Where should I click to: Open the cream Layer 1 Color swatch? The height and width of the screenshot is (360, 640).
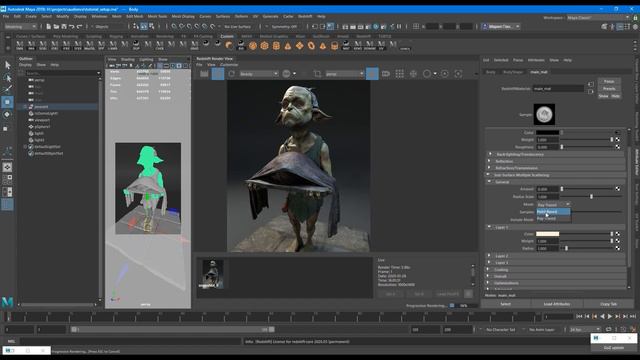point(547,234)
